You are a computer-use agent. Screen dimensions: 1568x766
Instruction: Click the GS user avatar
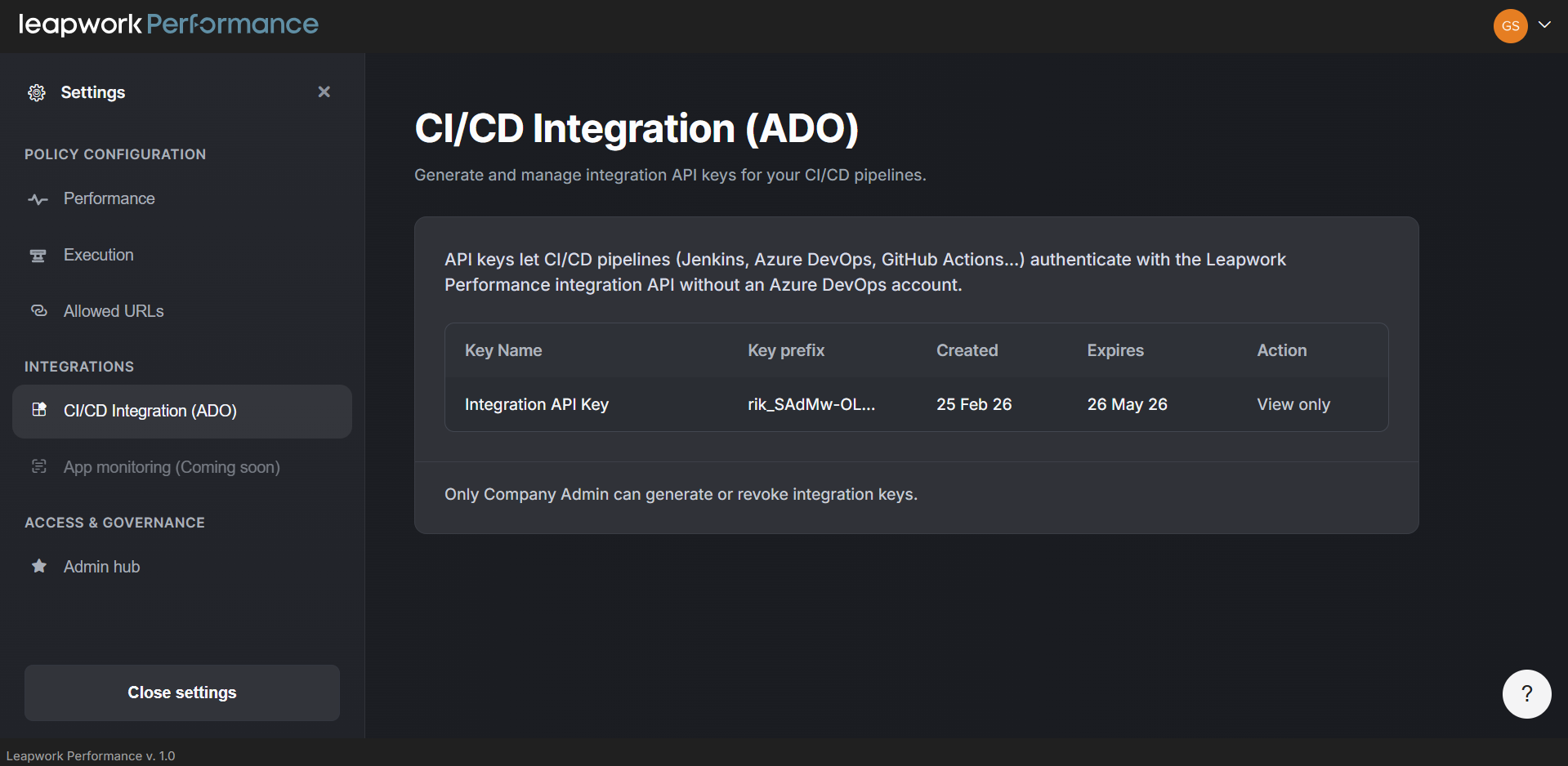(x=1510, y=26)
